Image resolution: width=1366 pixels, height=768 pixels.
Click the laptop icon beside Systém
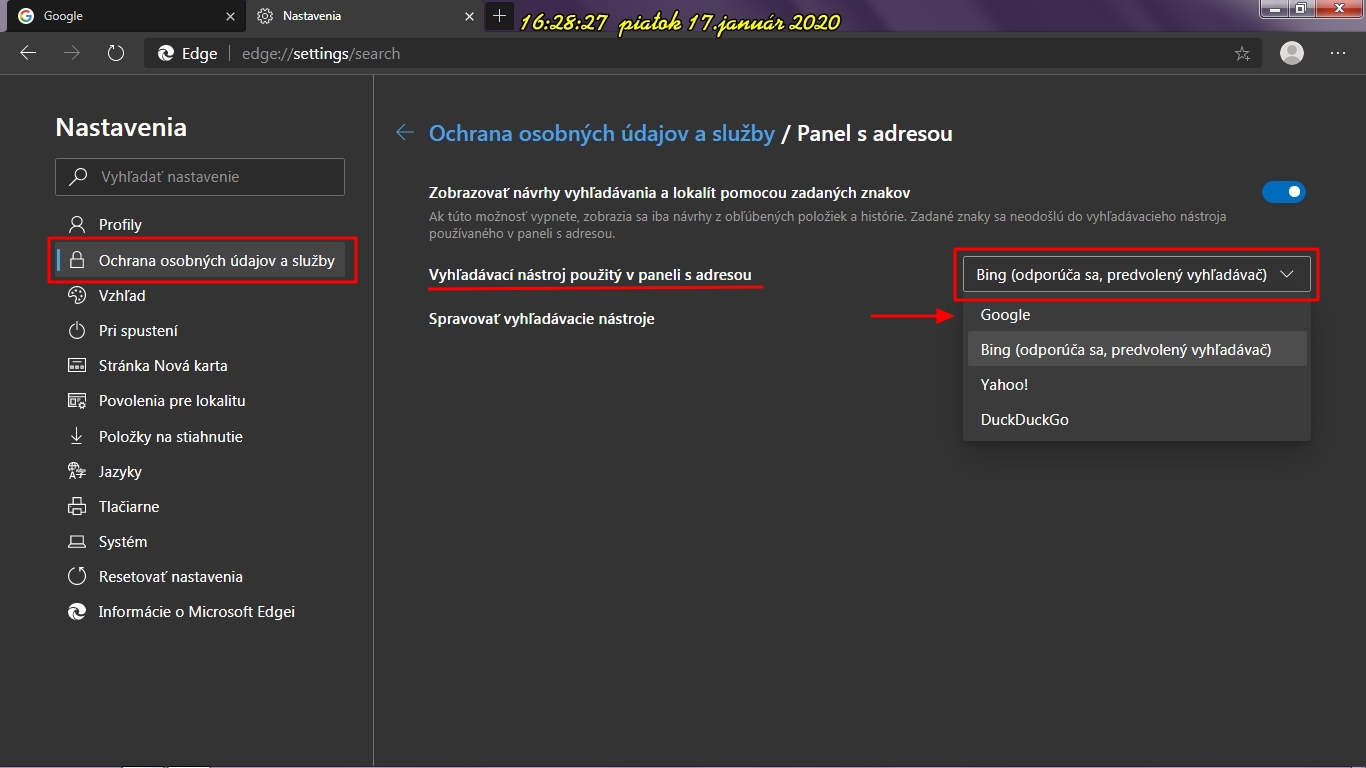pos(77,542)
